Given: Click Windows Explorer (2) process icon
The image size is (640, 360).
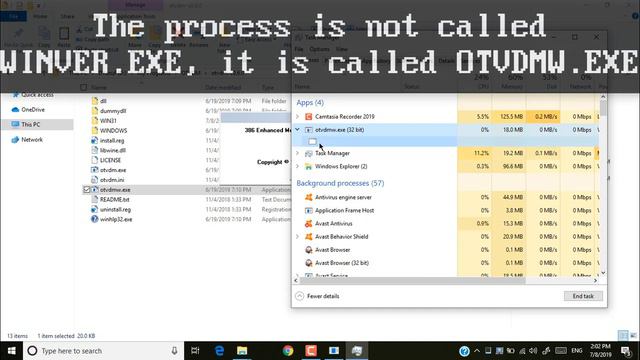Looking at the screenshot, I should [309, 167].
